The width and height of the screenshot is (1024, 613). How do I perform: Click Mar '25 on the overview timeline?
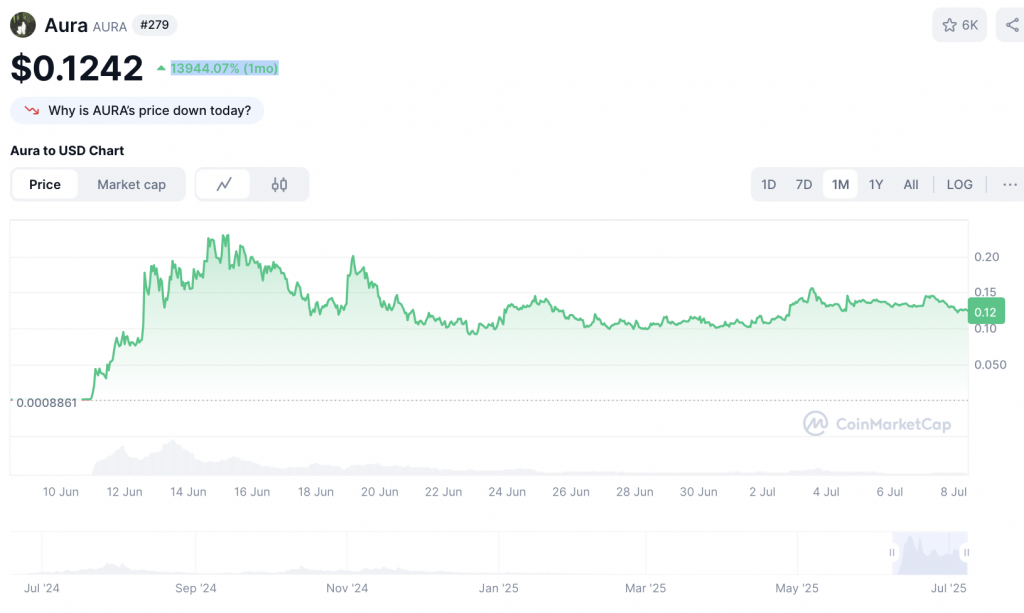[645, 588]
